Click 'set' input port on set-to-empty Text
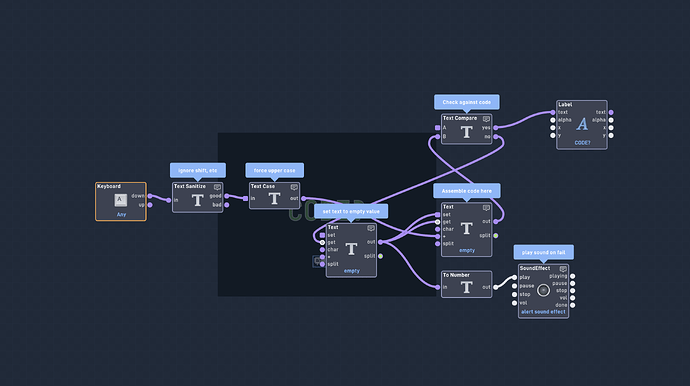The height and width of the screenshot is (386, 690). [322, 235]
